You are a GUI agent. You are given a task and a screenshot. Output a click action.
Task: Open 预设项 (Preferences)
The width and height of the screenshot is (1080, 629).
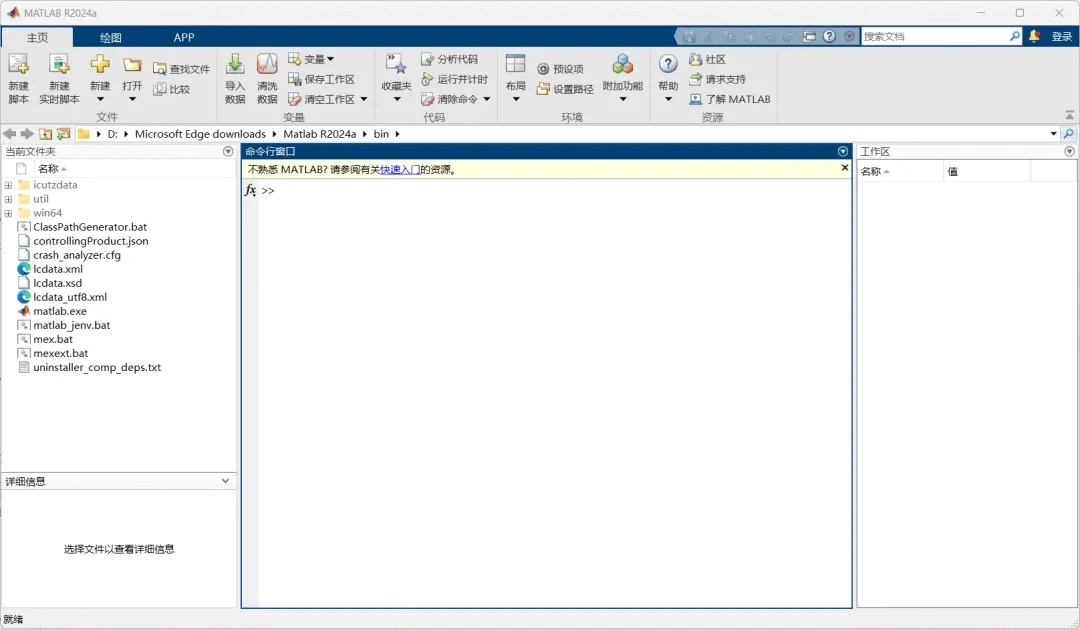point(561,69)
